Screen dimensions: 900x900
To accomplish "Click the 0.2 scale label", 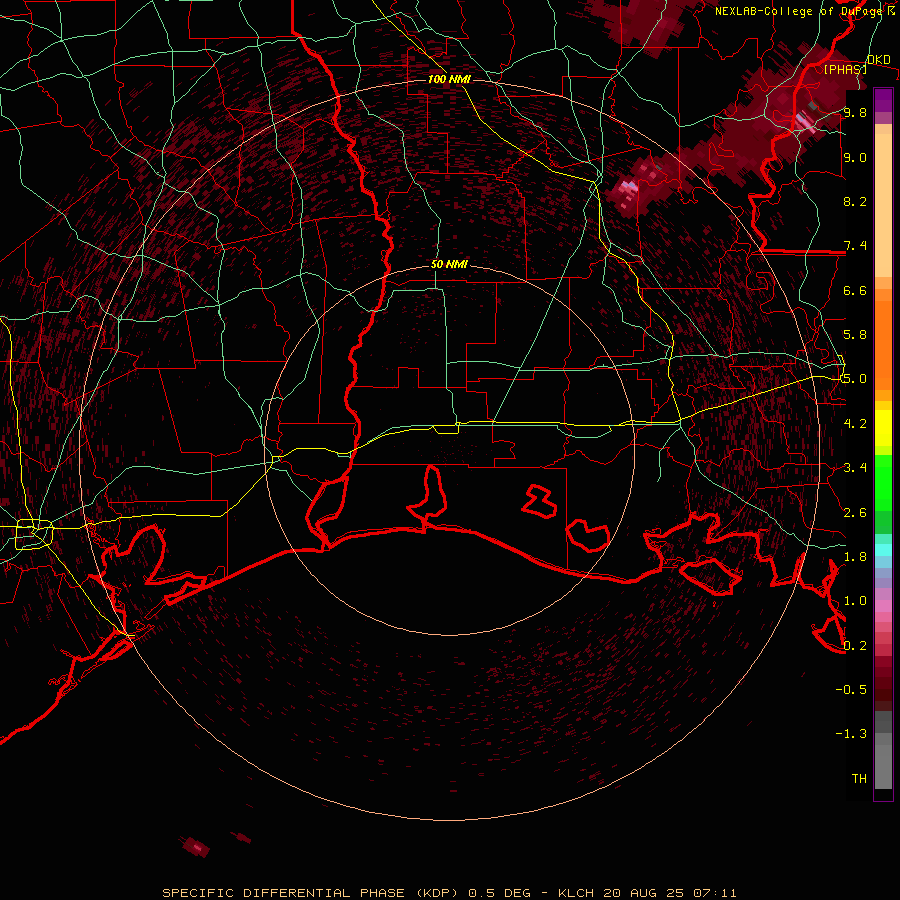I will pyautogui.click(x=855, y=646).
